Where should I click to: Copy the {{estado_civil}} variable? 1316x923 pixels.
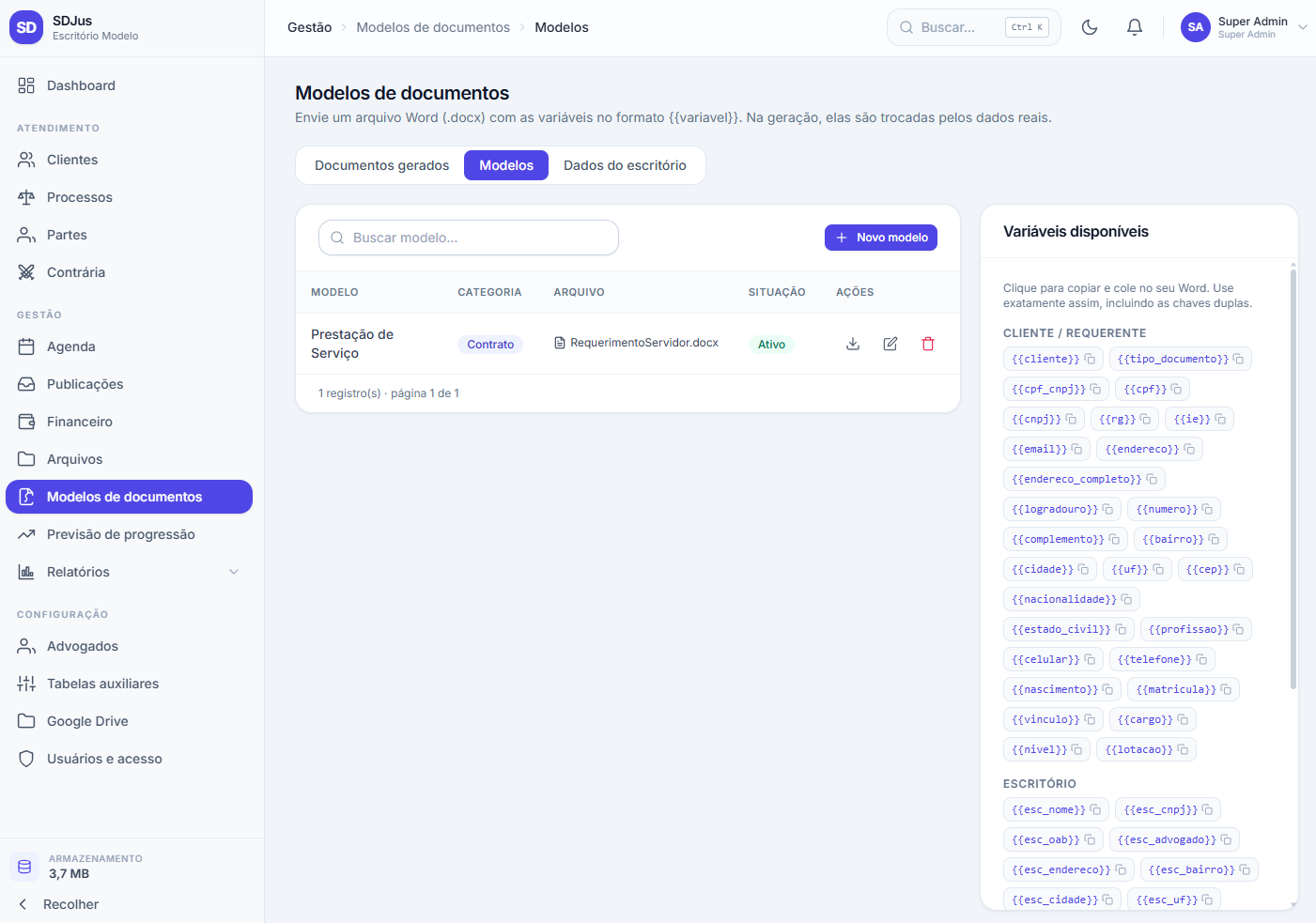point(1069,629)
